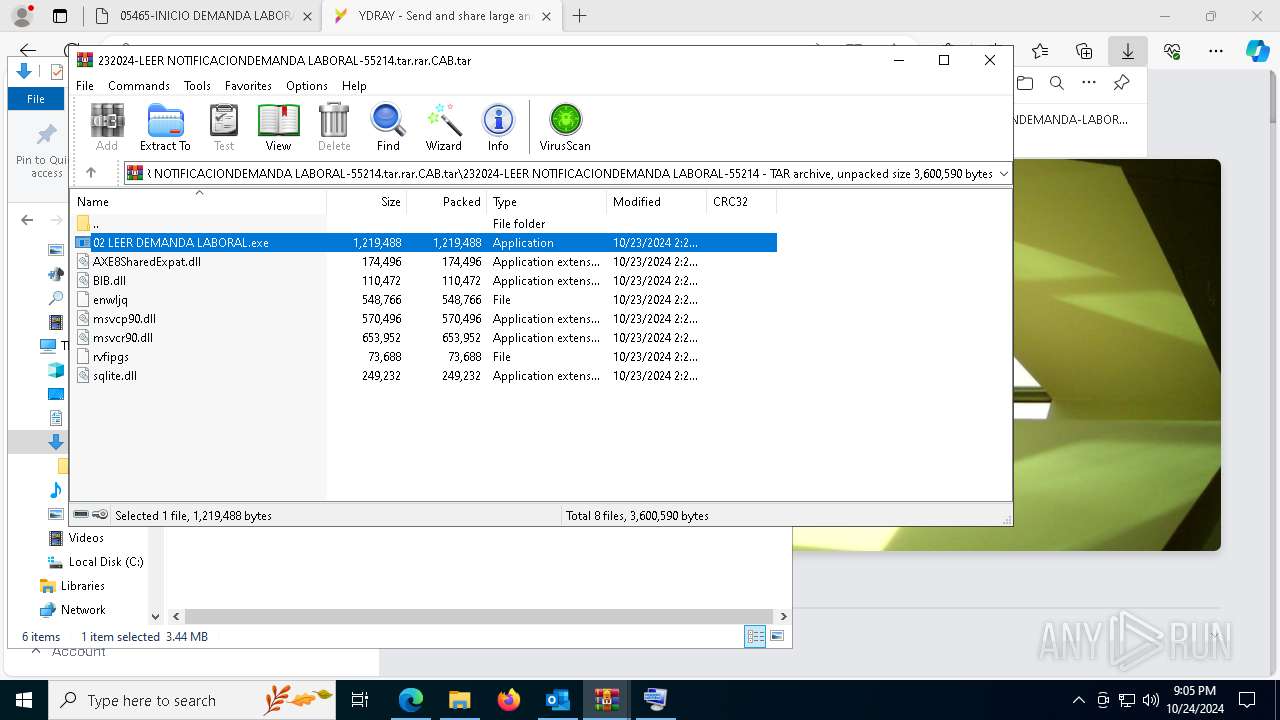Select Local Disk (C:) in Explorer
1280x720 pixels.
coord(106,562)
